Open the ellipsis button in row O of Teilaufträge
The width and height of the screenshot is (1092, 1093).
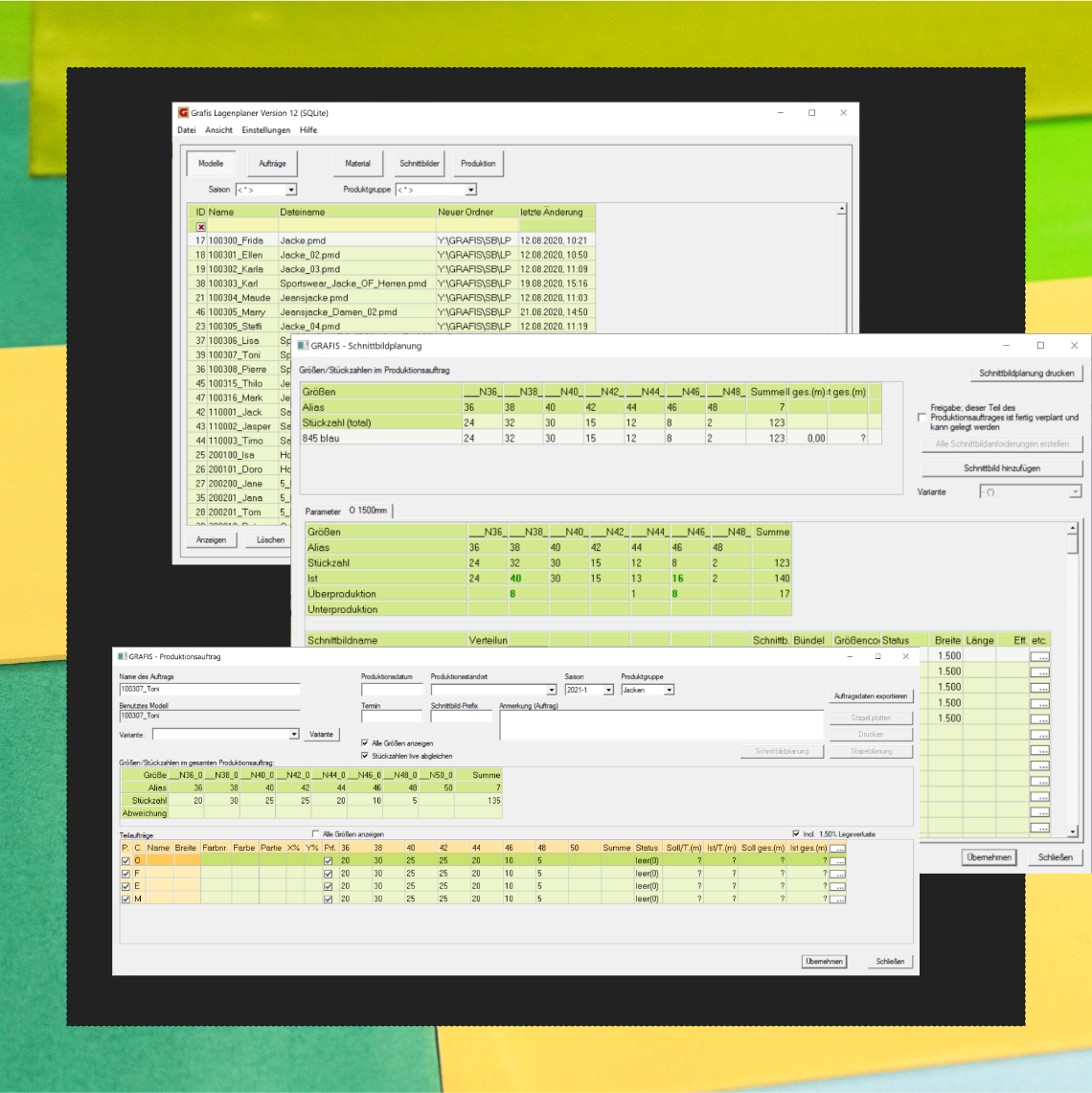[x=837, y=861]
